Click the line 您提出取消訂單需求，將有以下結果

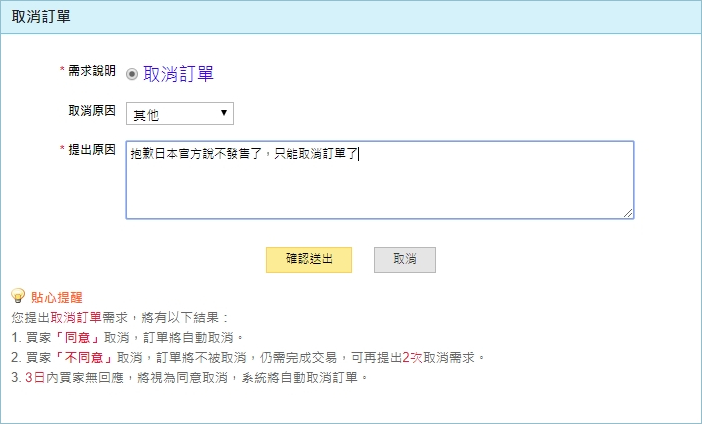coord(120,317)
